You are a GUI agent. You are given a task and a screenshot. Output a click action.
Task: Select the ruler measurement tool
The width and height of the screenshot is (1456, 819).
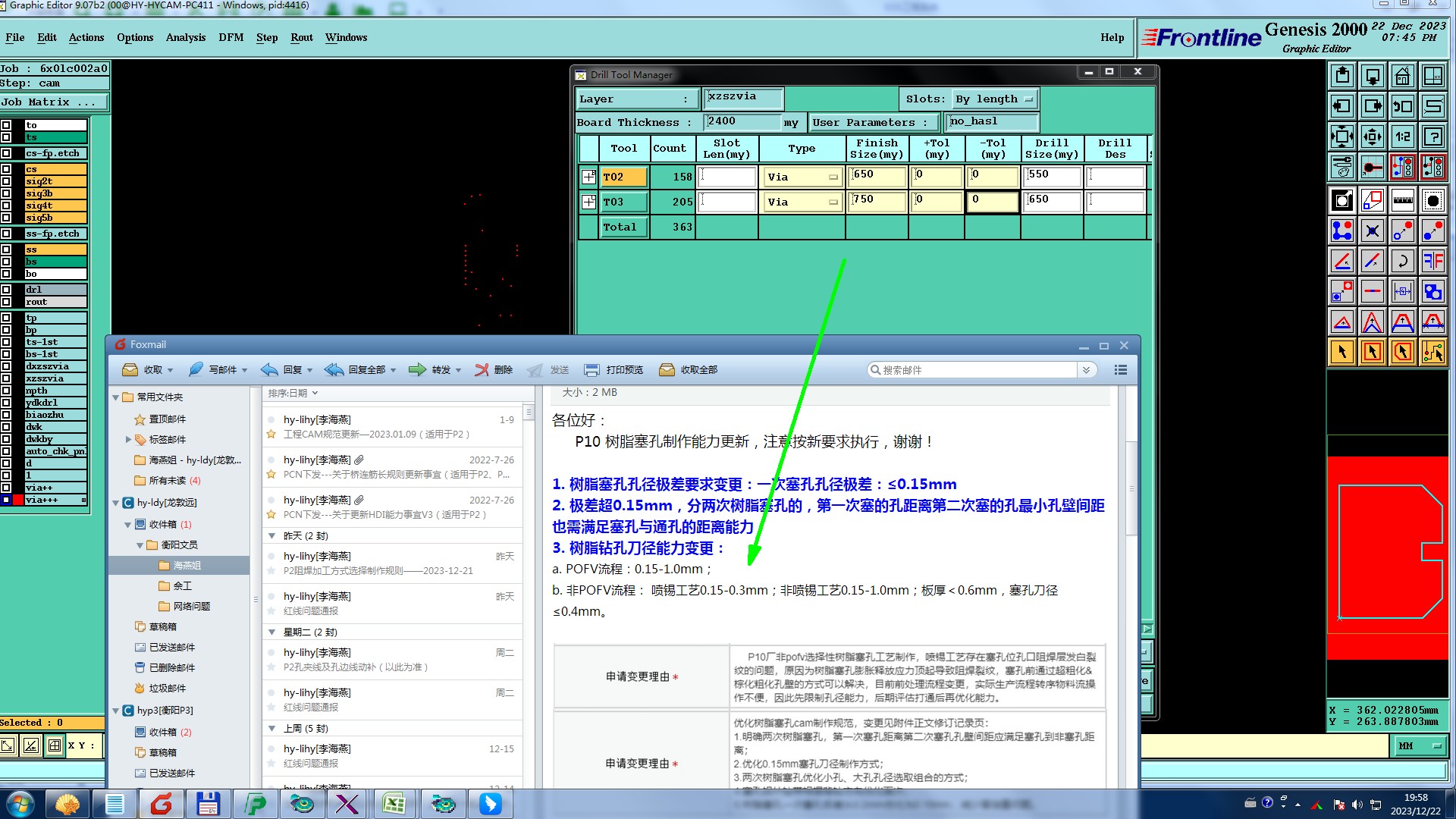(x=1402, y=200)
